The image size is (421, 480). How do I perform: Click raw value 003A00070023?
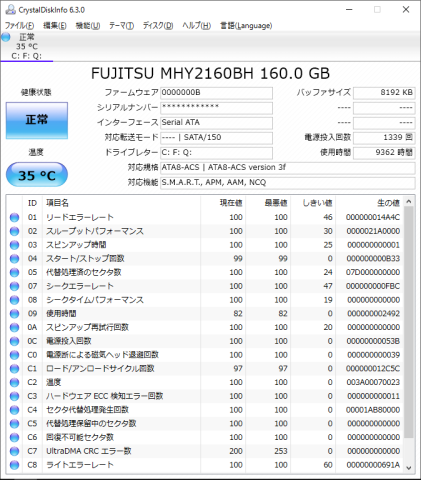[x=373, y=382]
